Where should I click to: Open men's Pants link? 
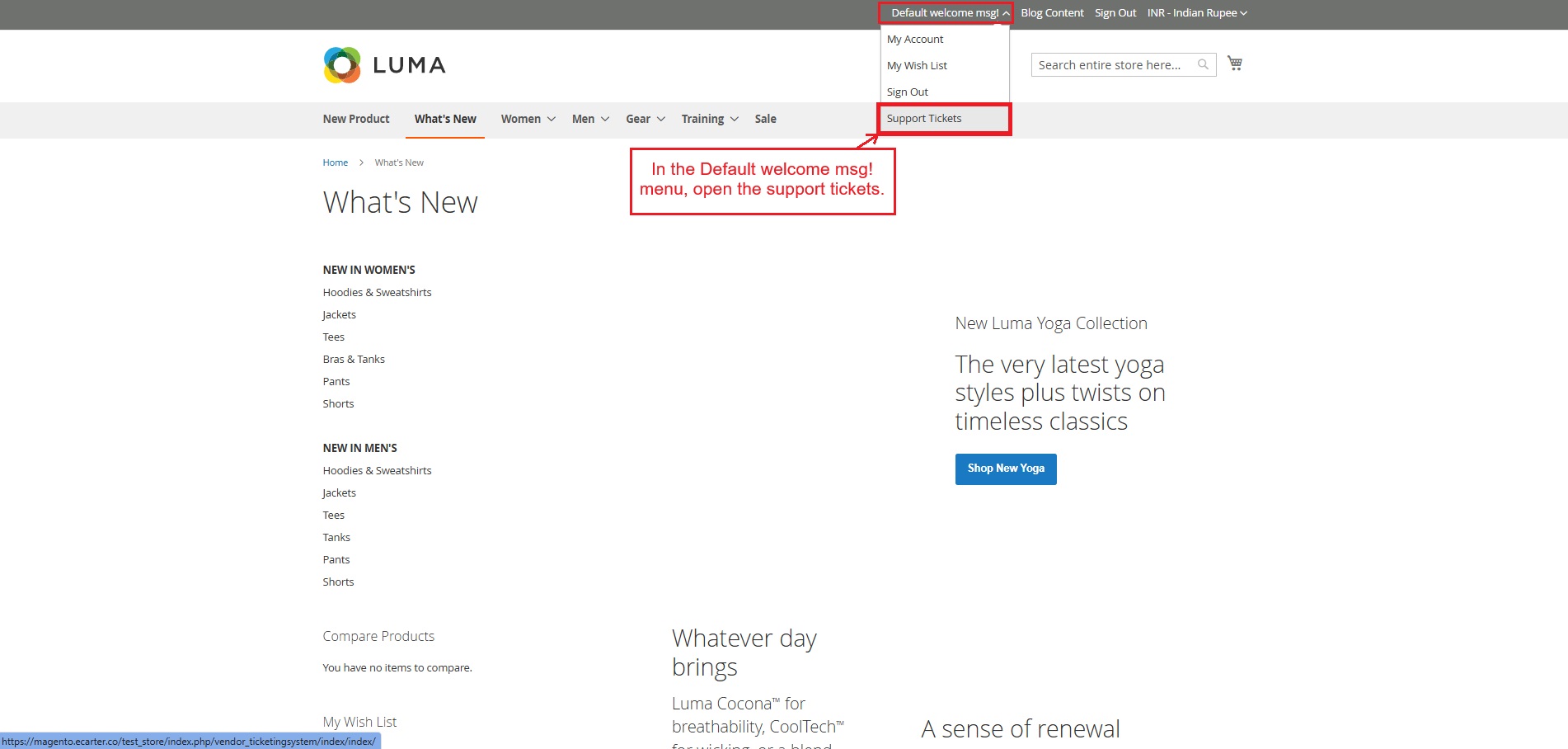tap(336, 560)
